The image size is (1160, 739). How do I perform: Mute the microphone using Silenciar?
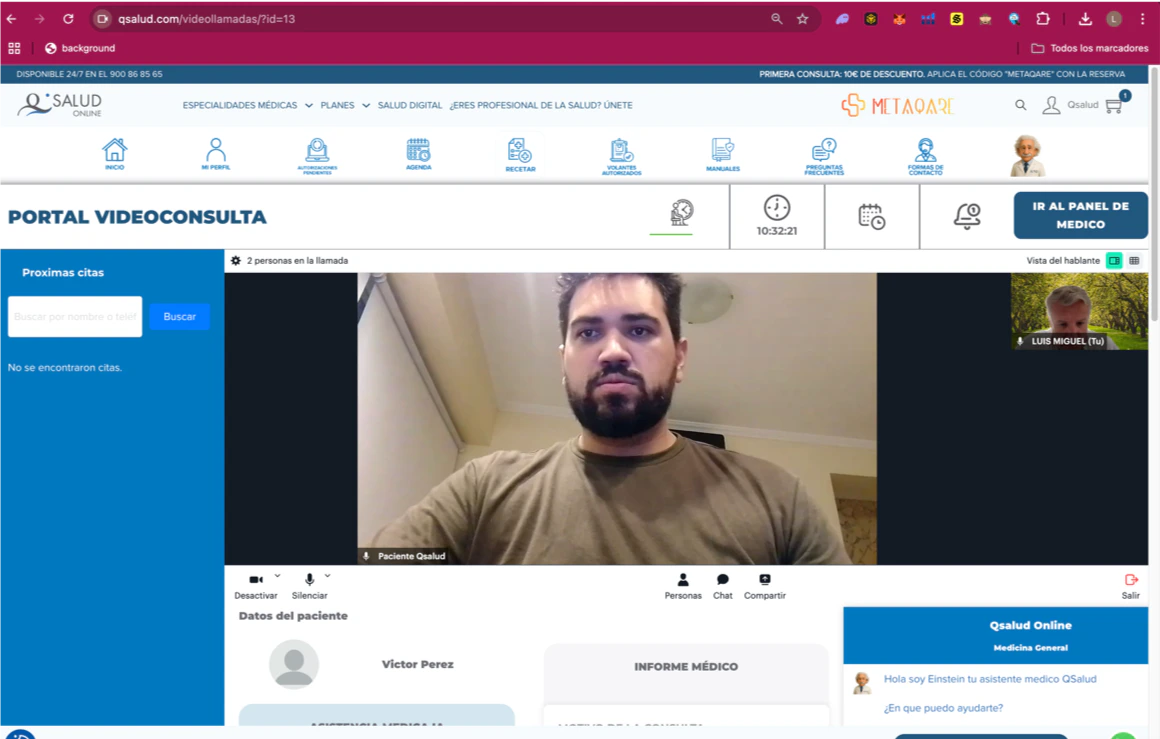310,585
